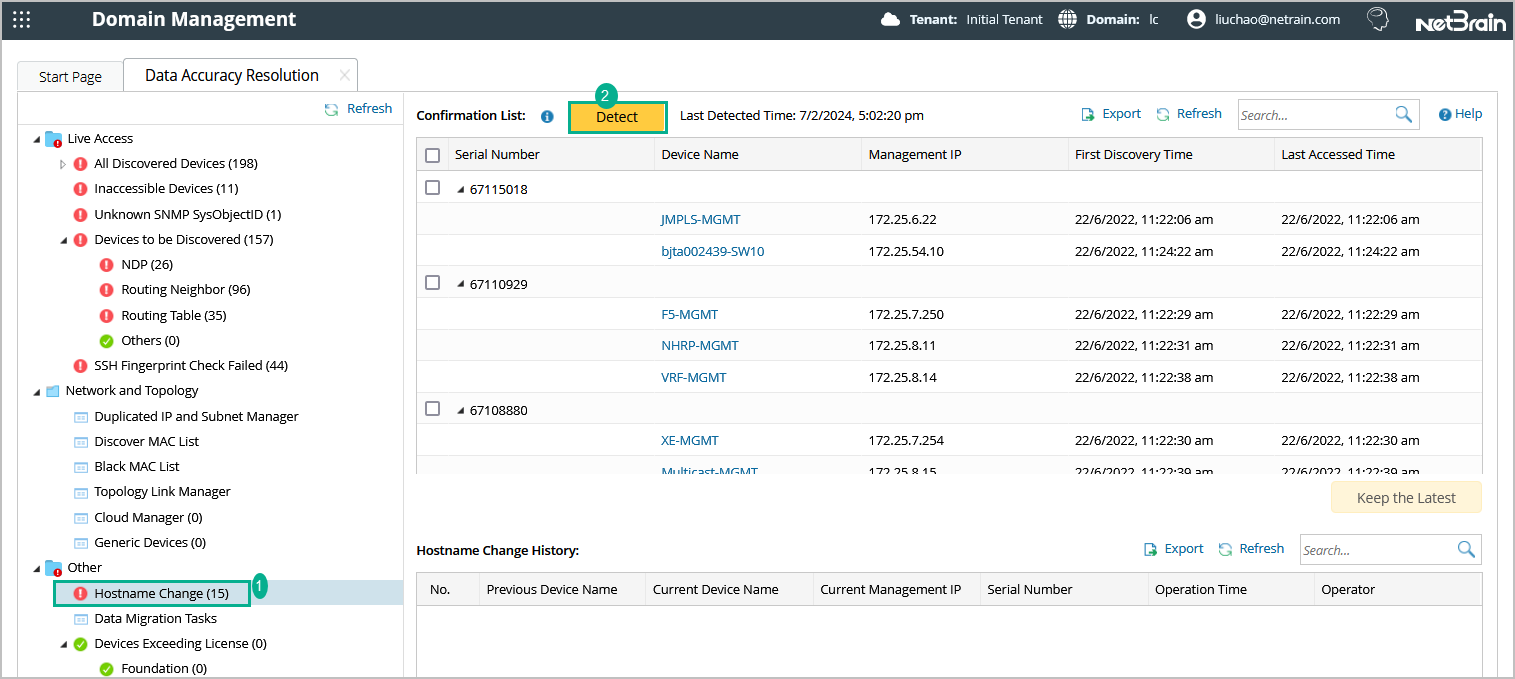Open the JMPLS-MGMT device link

coord(700,219)
